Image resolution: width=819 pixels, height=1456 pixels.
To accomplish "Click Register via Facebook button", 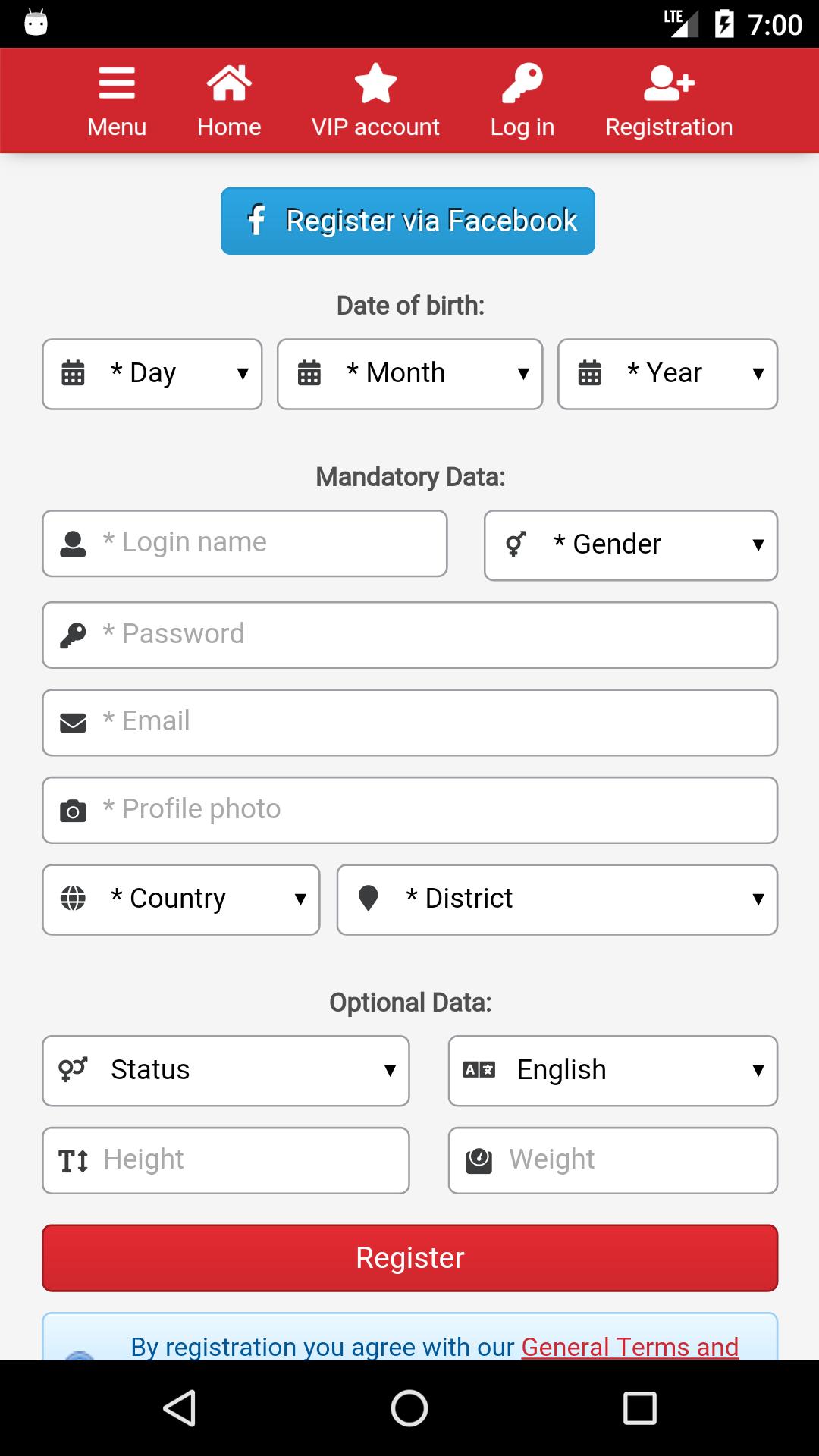I will click(408, 221).
